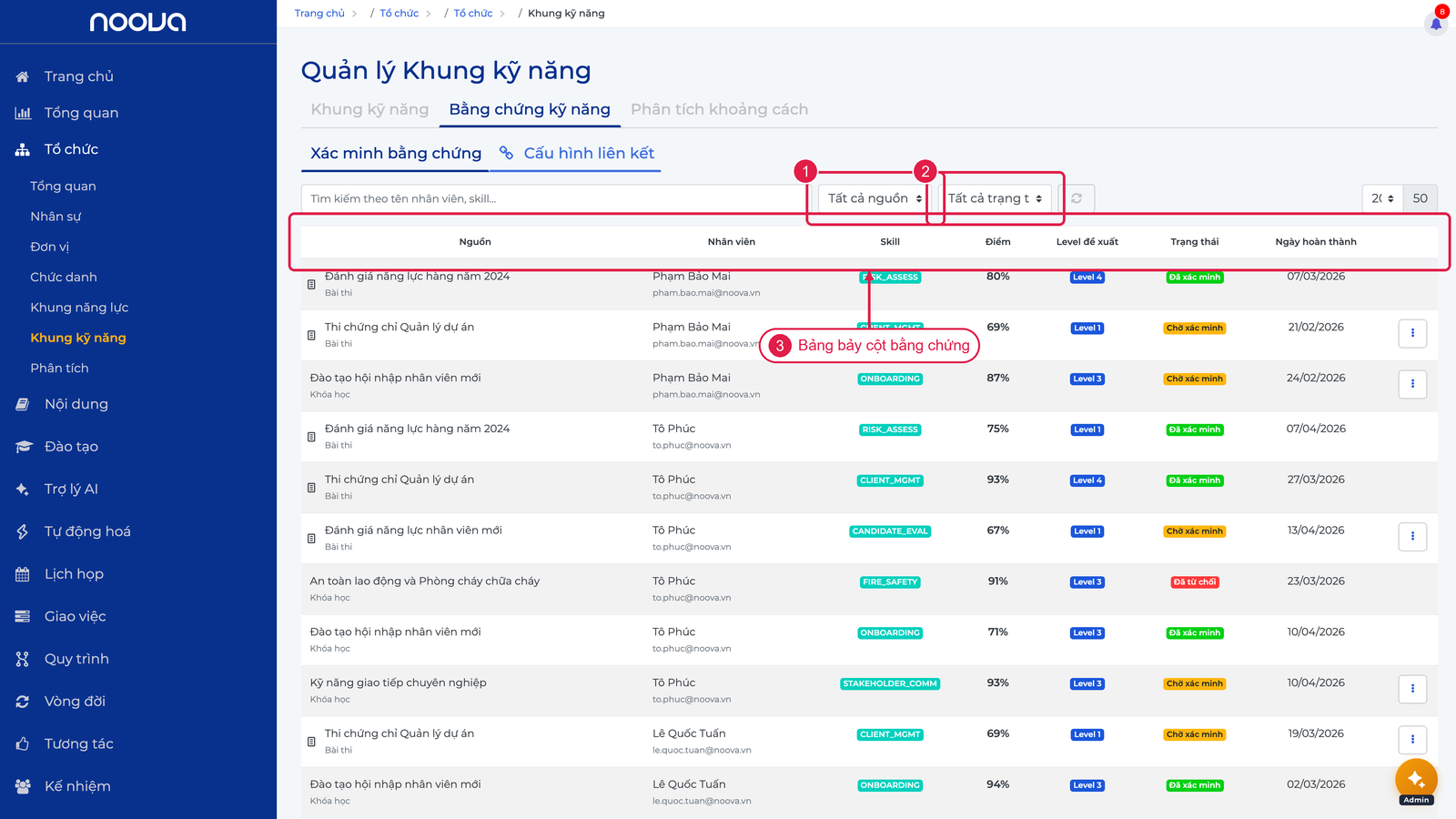The image size is (1456, 819).
Task: Click the FIRE_SAFETY skill badge
Action: 890,582
